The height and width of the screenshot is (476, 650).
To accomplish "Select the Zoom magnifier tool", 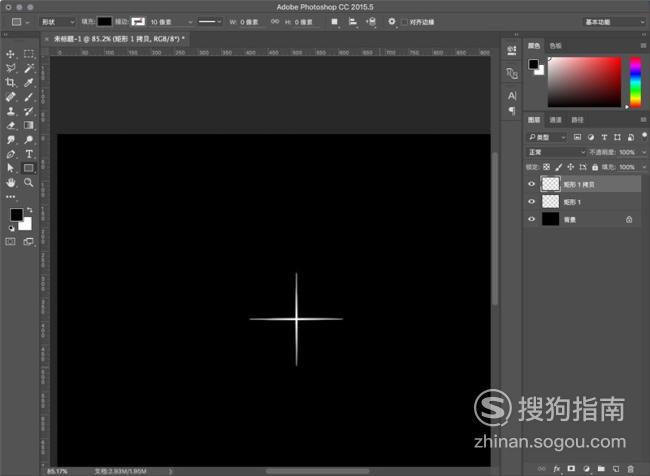I will (x=29, y=182).
